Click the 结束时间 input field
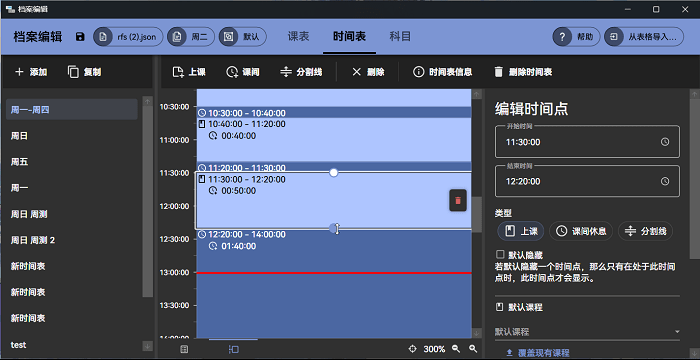The width and height of the screenshot is (700, 360). 587,181
